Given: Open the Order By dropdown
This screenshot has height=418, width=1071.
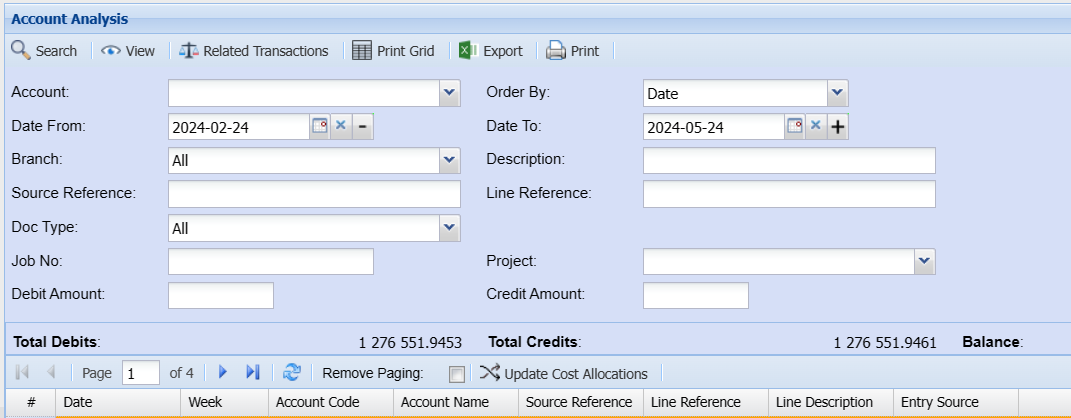Looking at the screenshot, I should [837, 94].
